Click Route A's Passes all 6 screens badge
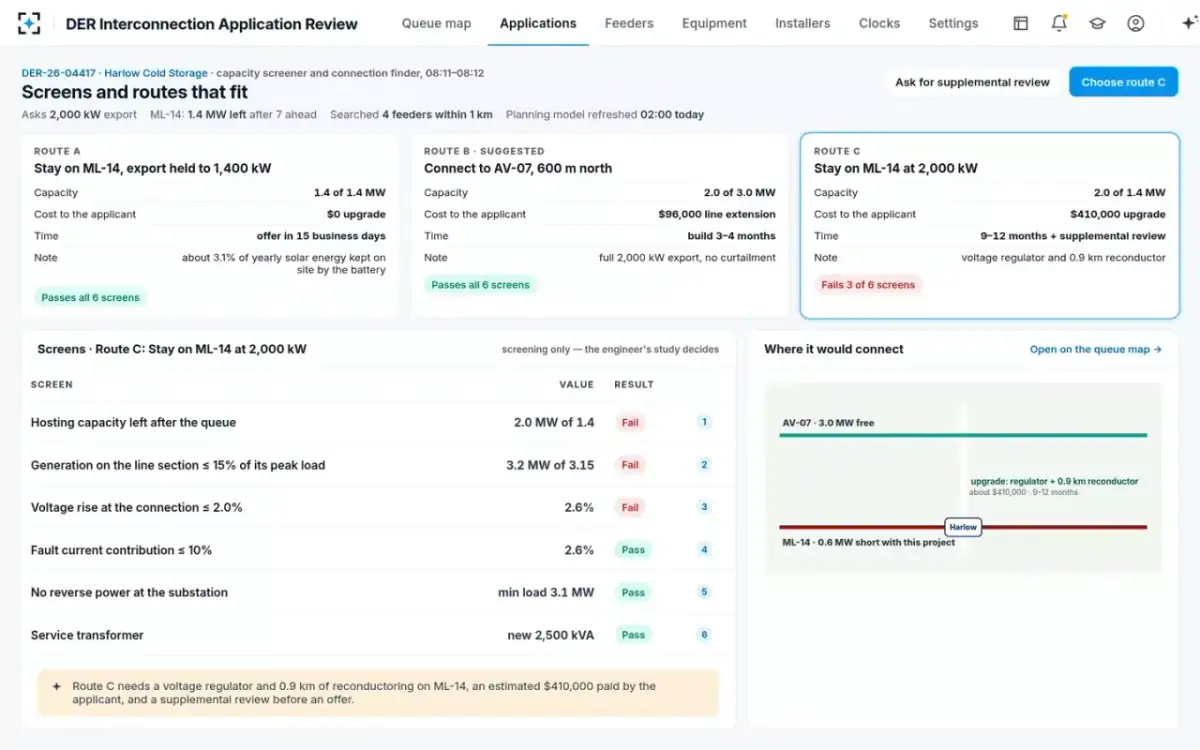1200x750 pixels. 91,297
